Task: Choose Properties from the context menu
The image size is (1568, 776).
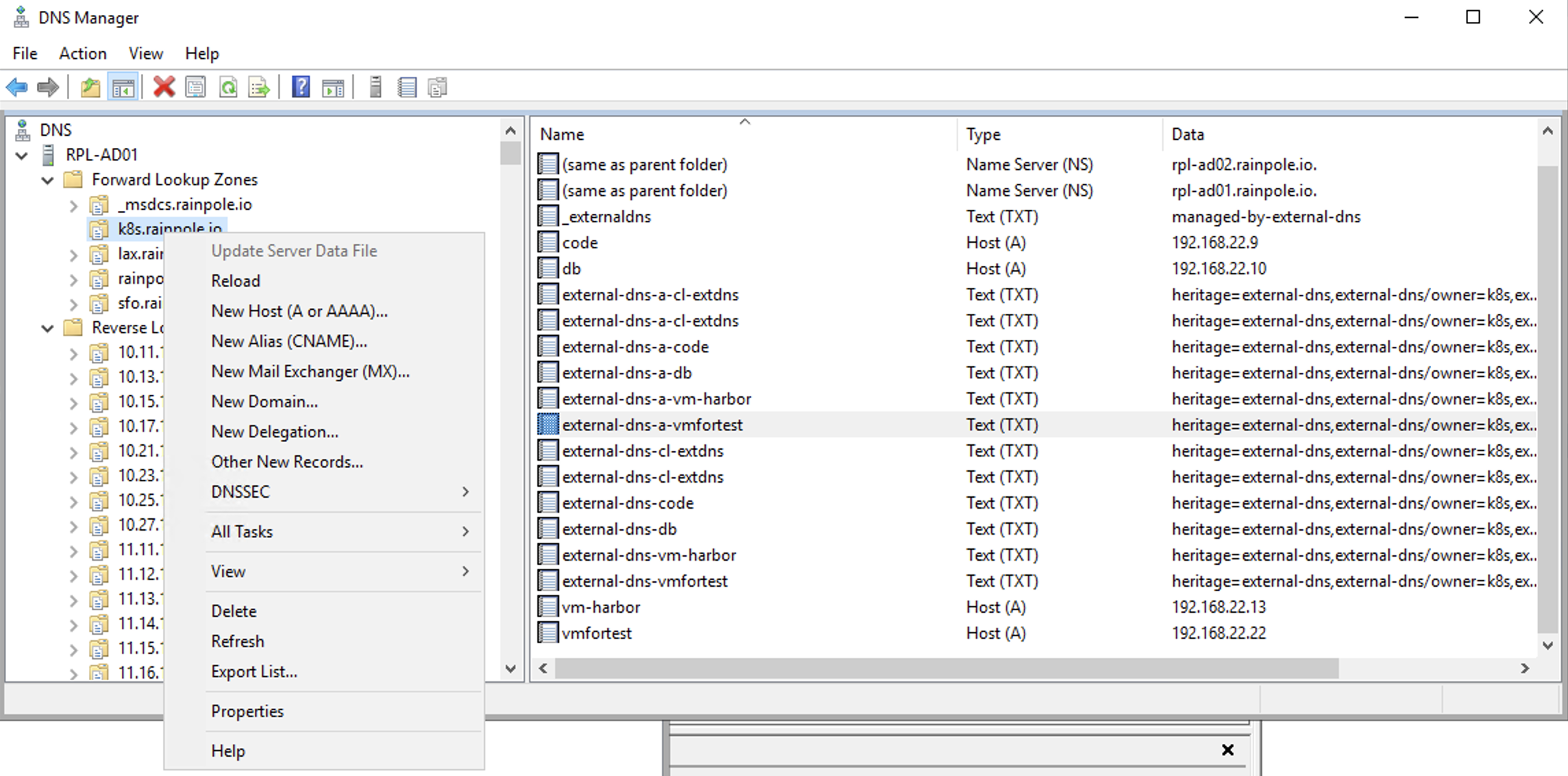Action: [x=247, y=711]
